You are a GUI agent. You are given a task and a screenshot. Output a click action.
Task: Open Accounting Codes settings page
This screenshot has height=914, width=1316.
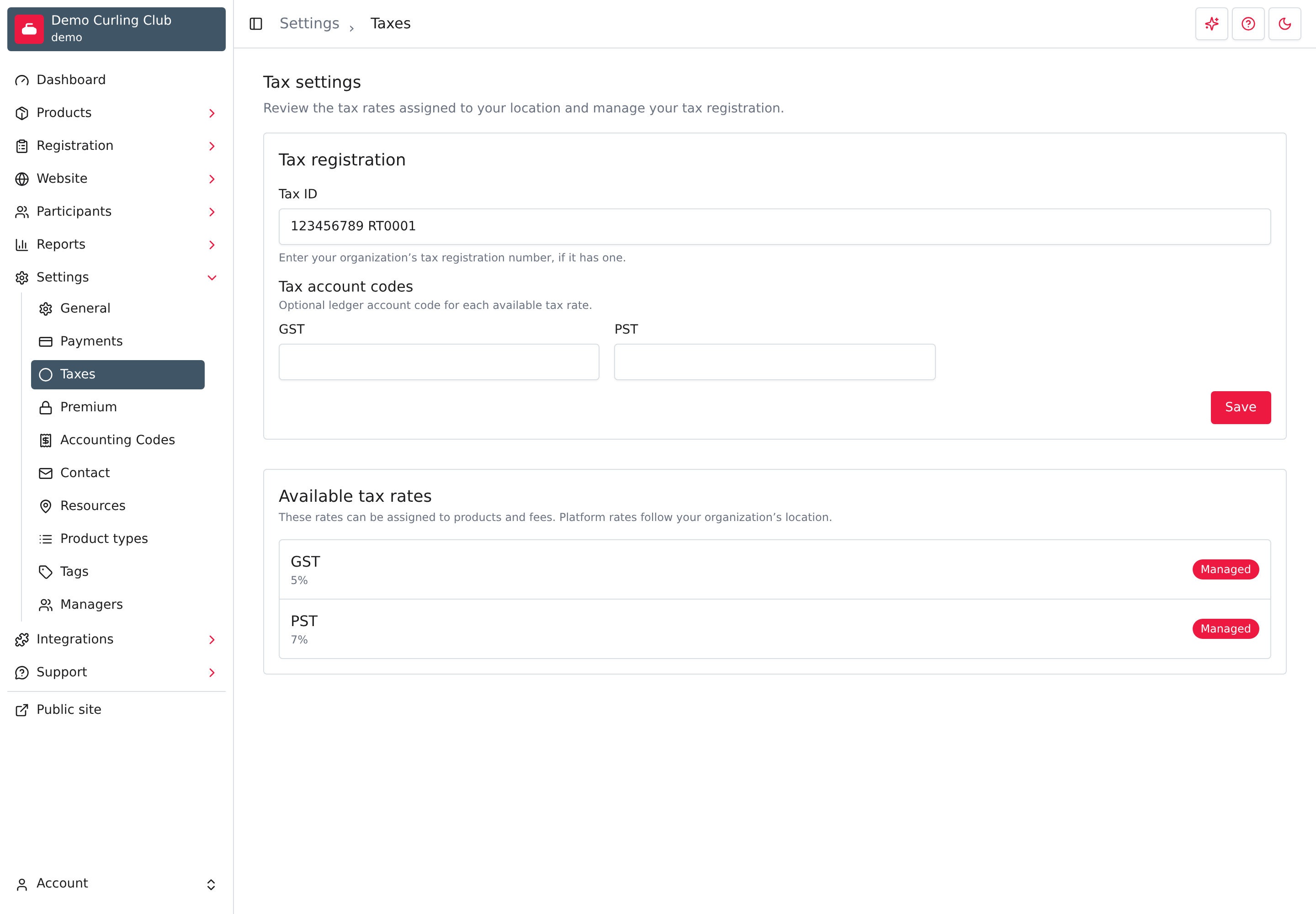pos(117,441)
